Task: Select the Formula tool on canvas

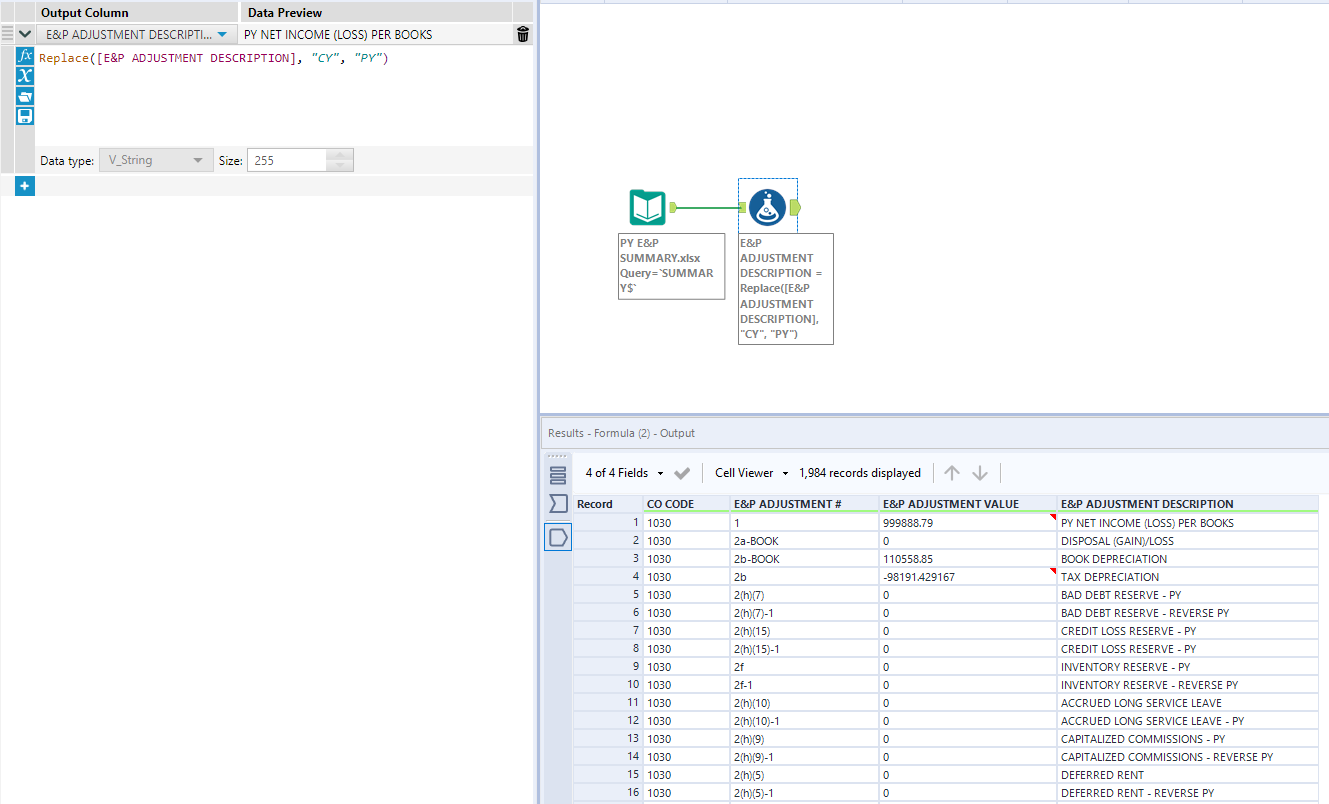Action: (x=767, y=207)
